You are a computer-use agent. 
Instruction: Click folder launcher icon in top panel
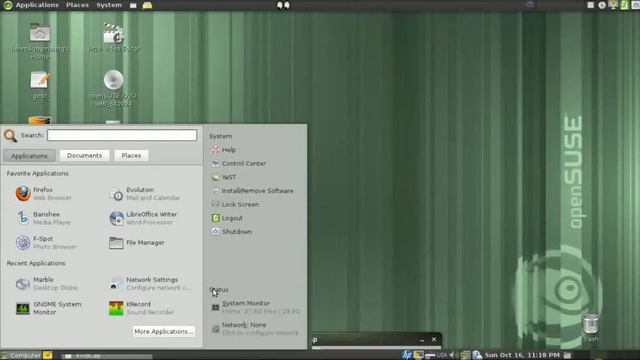click(x=147, y=5)
